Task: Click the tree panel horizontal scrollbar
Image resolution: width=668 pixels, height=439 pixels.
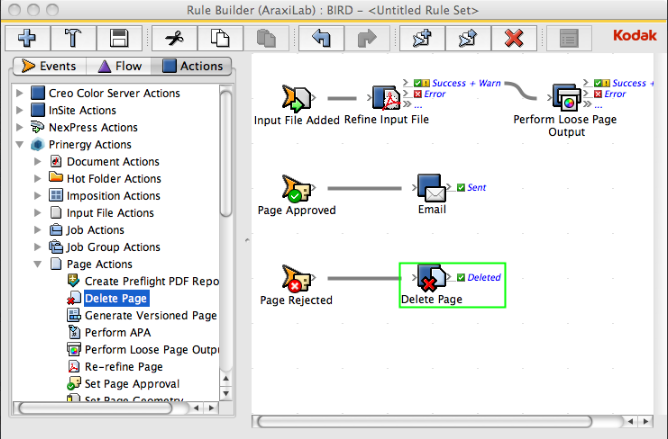Action: click(x=100, y=408)
